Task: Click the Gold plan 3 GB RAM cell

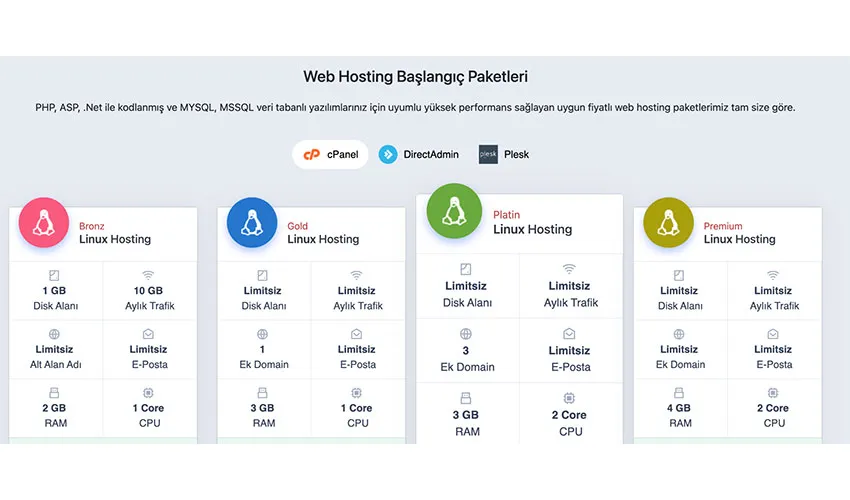Action: [263, 415]
